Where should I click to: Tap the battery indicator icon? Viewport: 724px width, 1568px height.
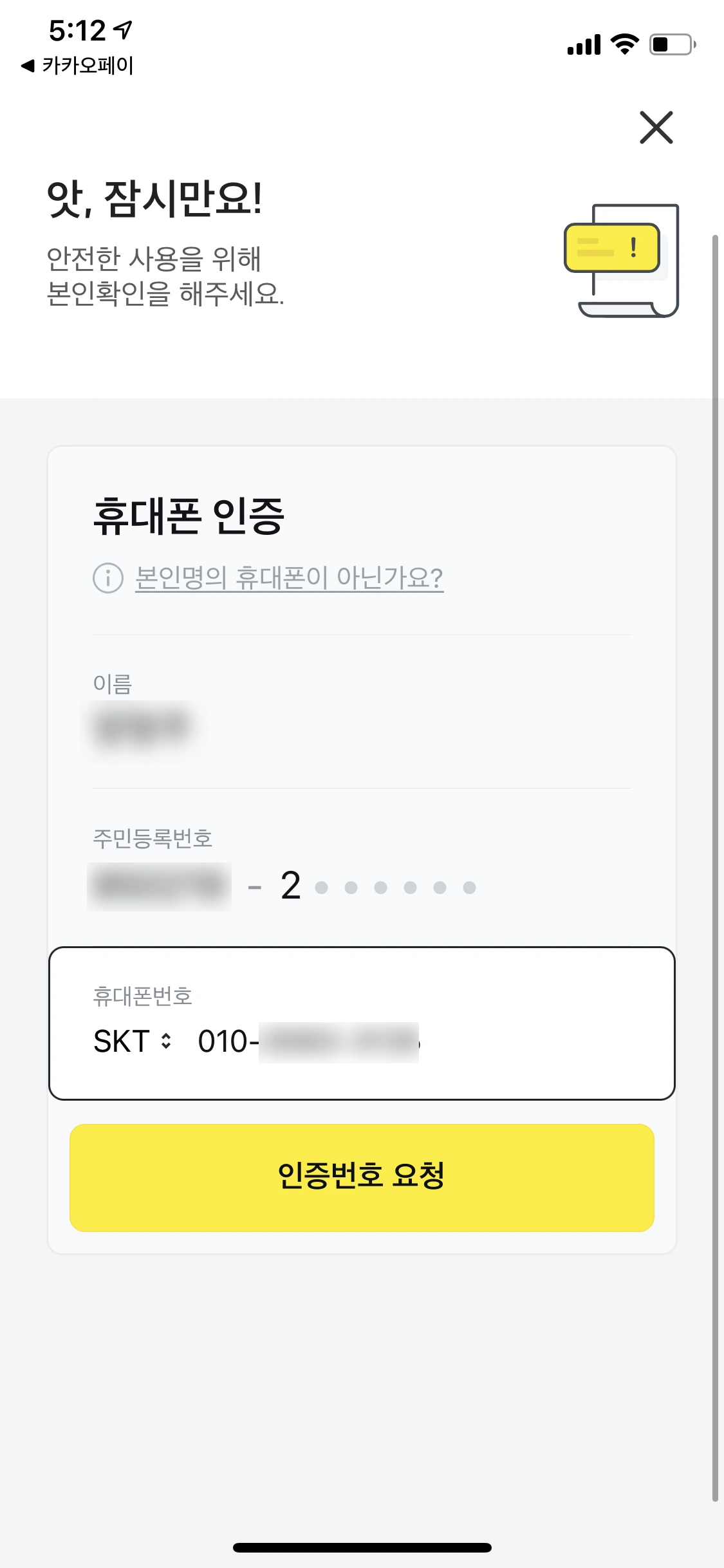pyautogui.click(x=673, y=44)
